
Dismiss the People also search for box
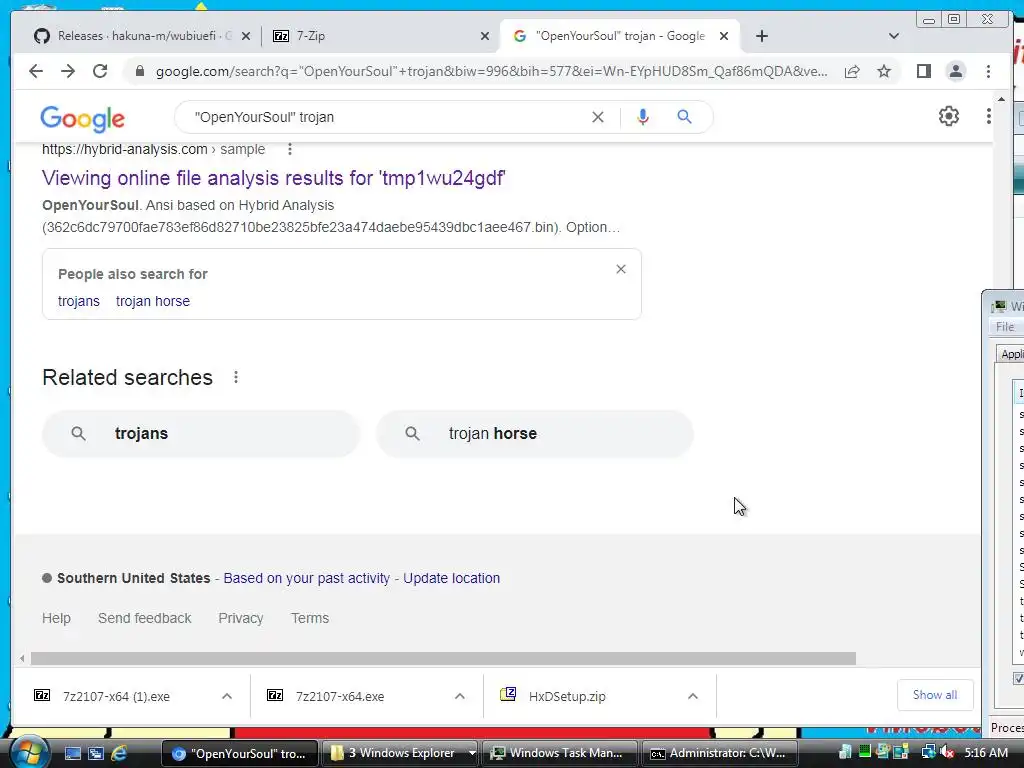(x=621, y=269)
